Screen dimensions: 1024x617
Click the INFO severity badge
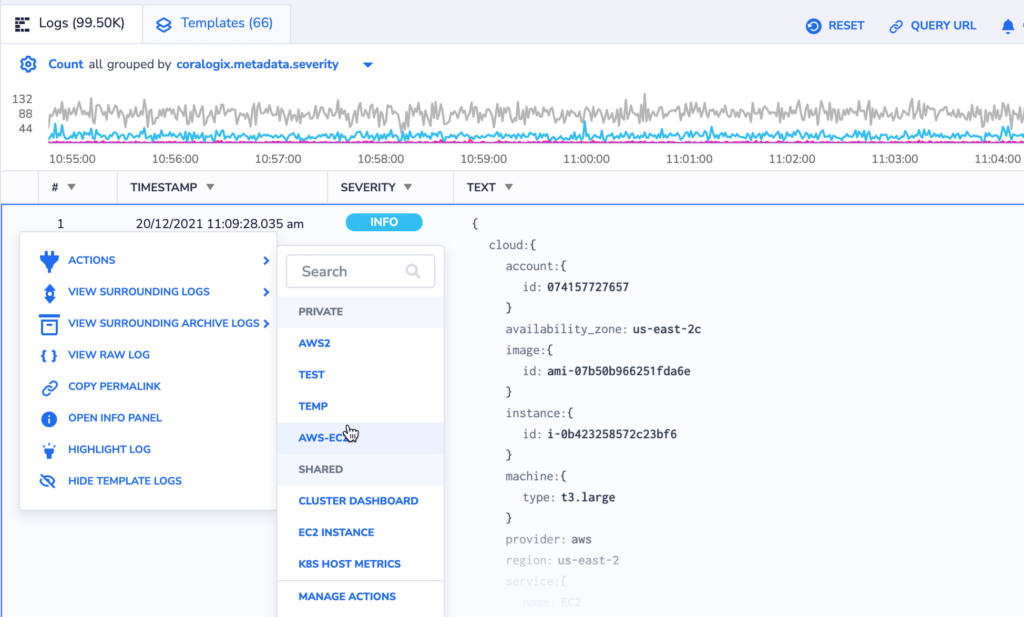point(384,222)
